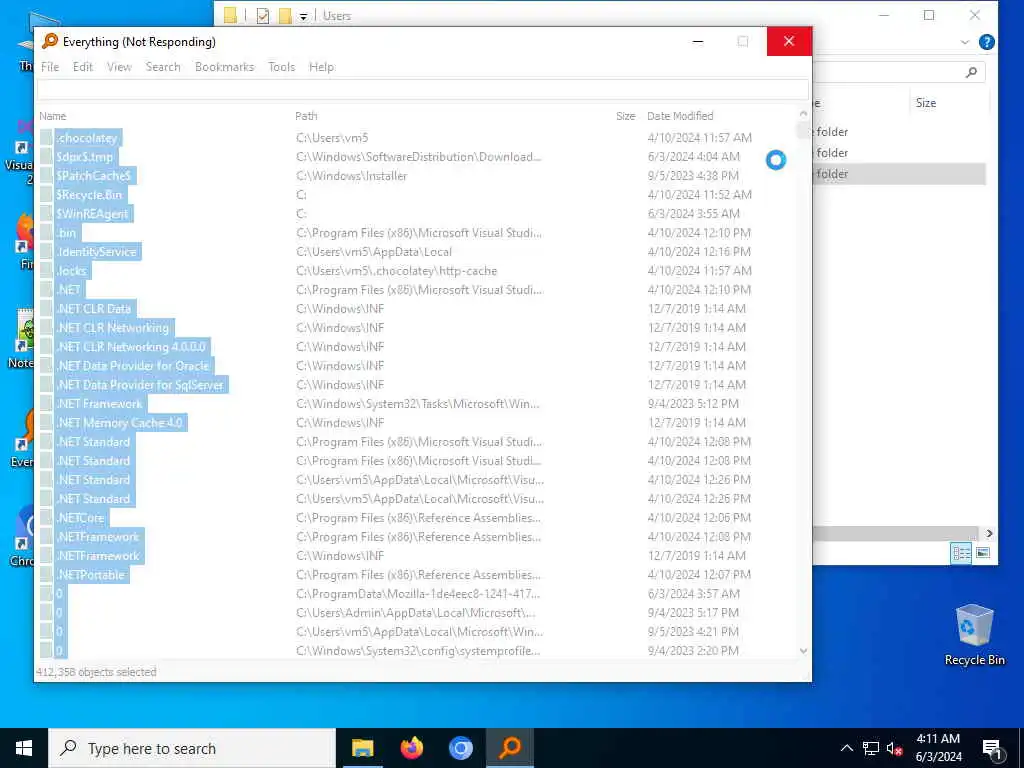Click the folder icon beside .chocolatey
The height and width of the screenshot is (768, 1024).
(46, 138)
